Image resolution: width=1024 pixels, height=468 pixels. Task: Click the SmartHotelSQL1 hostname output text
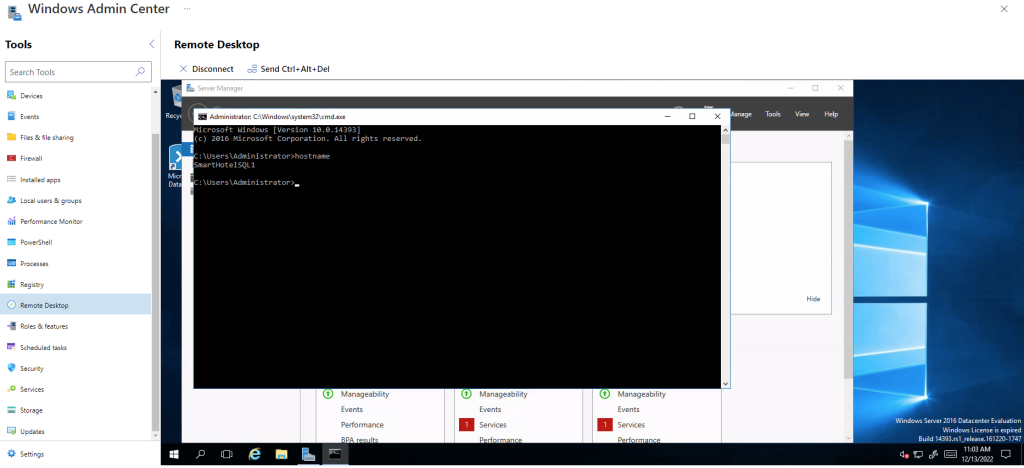224,165
